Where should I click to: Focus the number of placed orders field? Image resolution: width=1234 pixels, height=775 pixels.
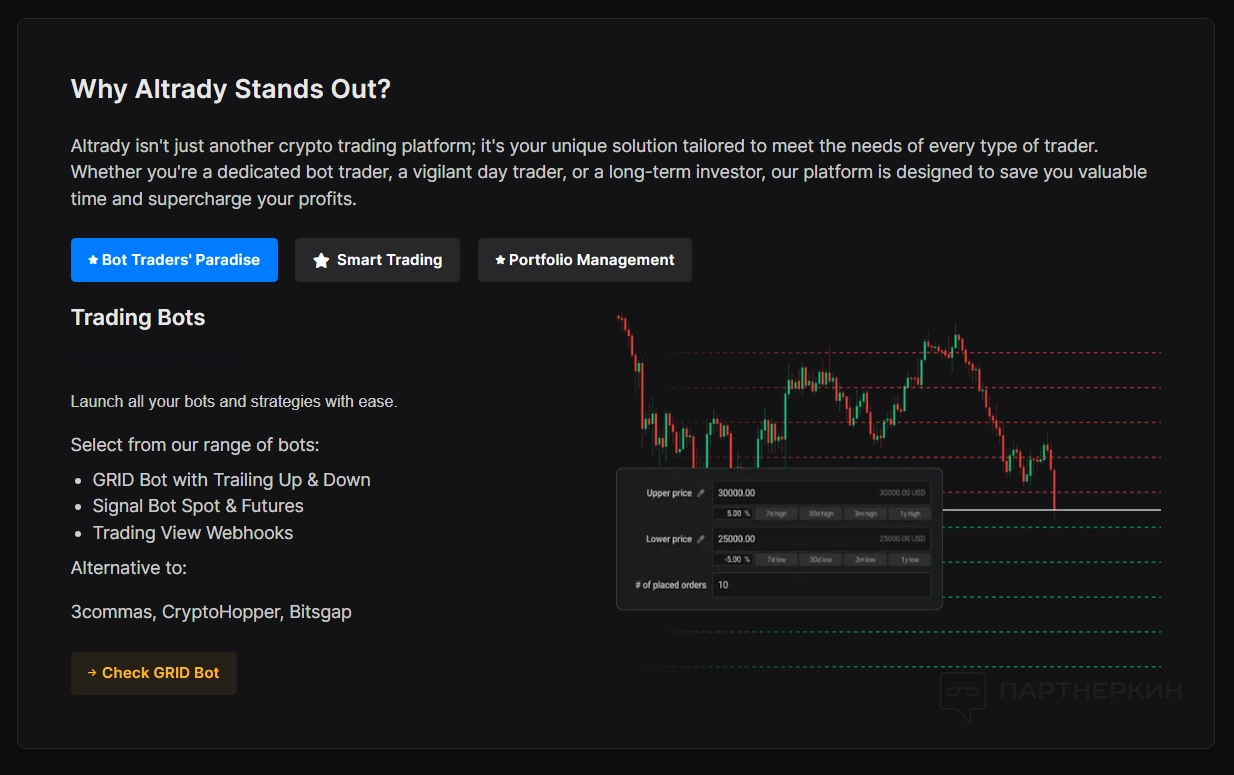pos(820,585)
